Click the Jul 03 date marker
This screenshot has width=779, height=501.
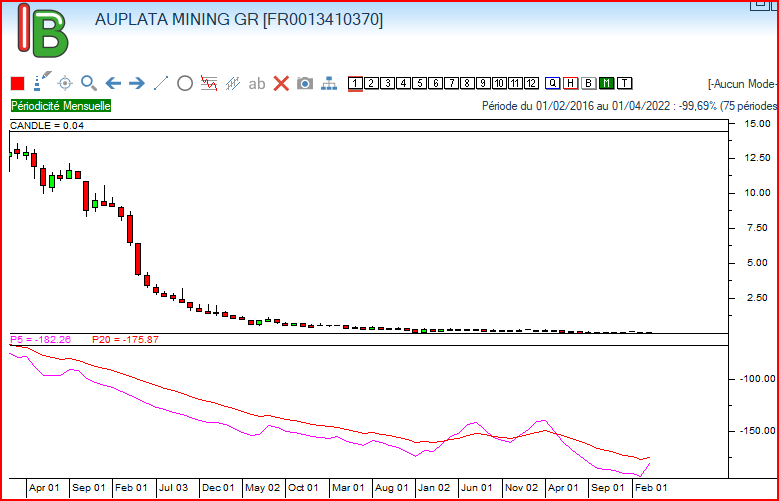(x=173, y=488)
